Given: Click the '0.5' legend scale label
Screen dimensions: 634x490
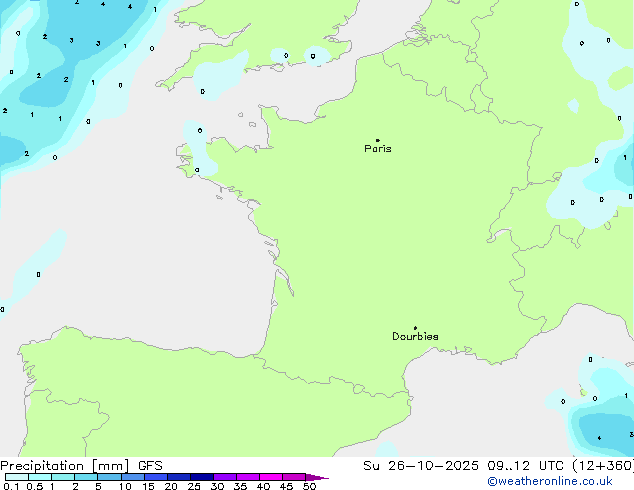Looking at the screenshot, I should tap(34, 486).
